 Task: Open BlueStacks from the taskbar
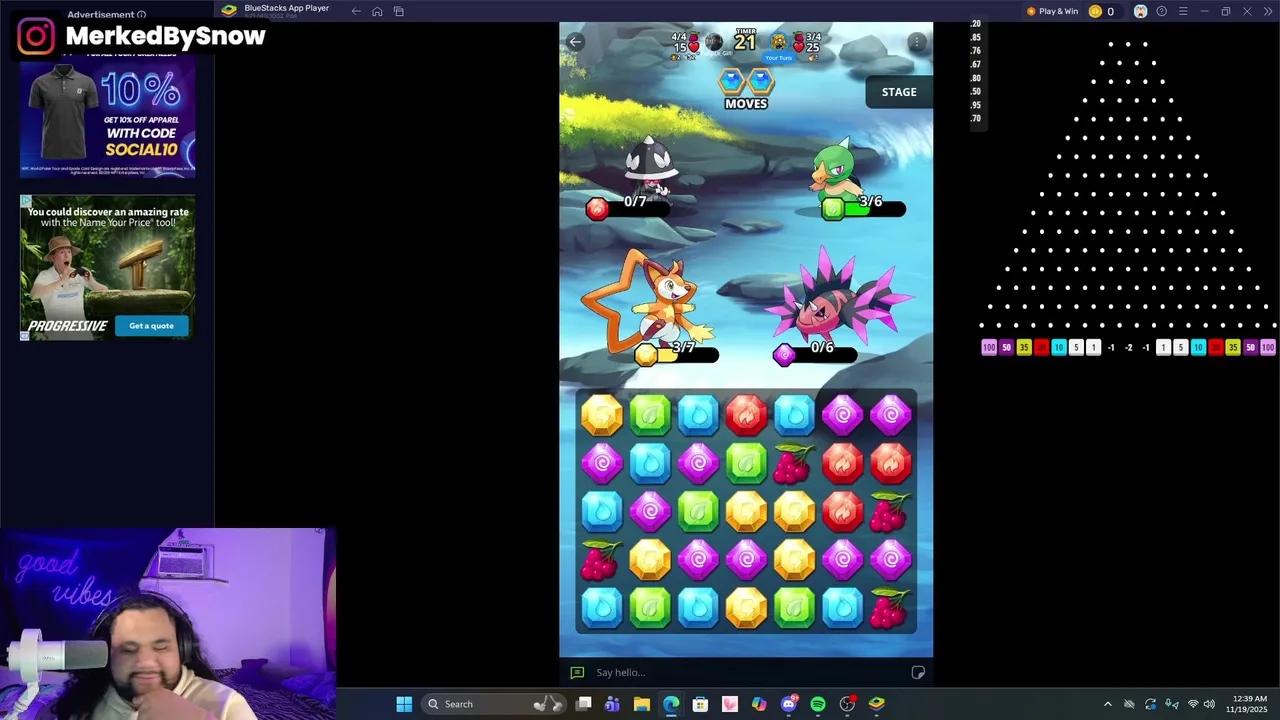pyautogui.click(x=876, y=704)
